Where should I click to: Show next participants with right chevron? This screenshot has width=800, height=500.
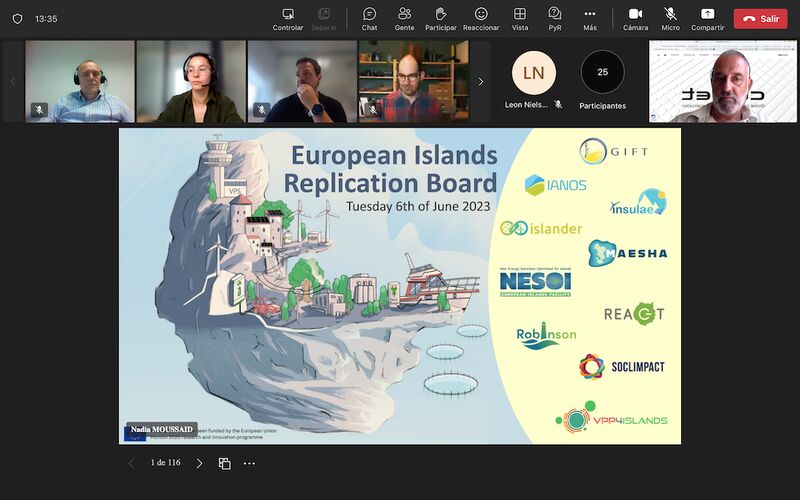pos(480,81)
